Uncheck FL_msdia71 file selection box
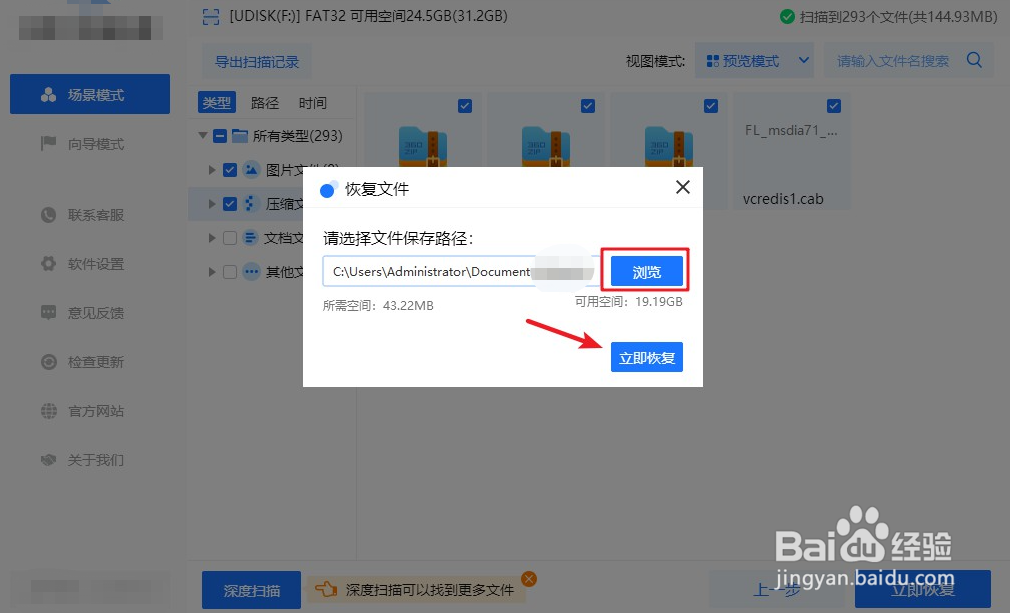 coord(834,105)
